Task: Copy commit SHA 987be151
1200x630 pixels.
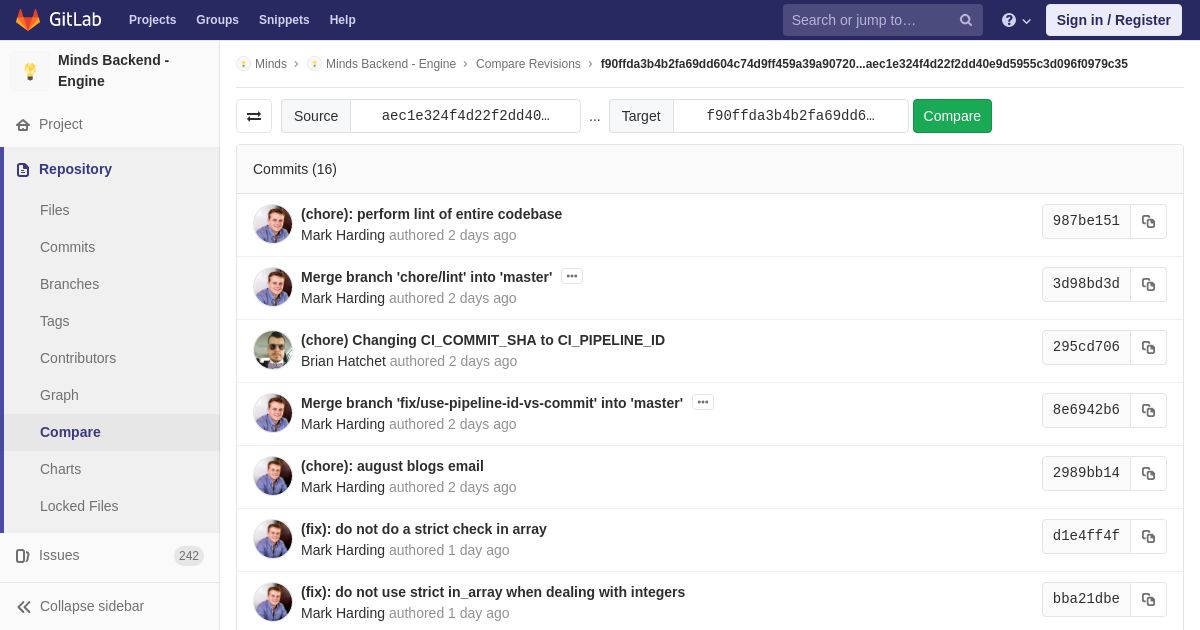Action: click(1148, 222)
